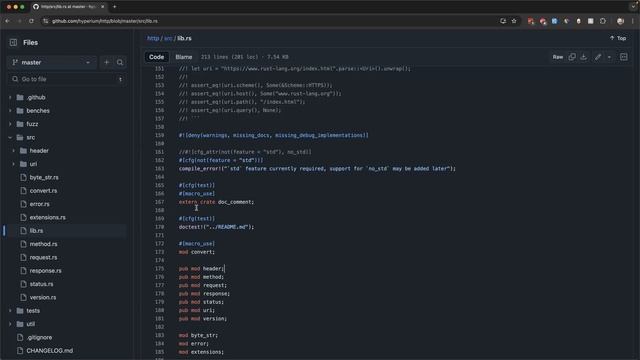Click line number 159

[x=159, y=135]
